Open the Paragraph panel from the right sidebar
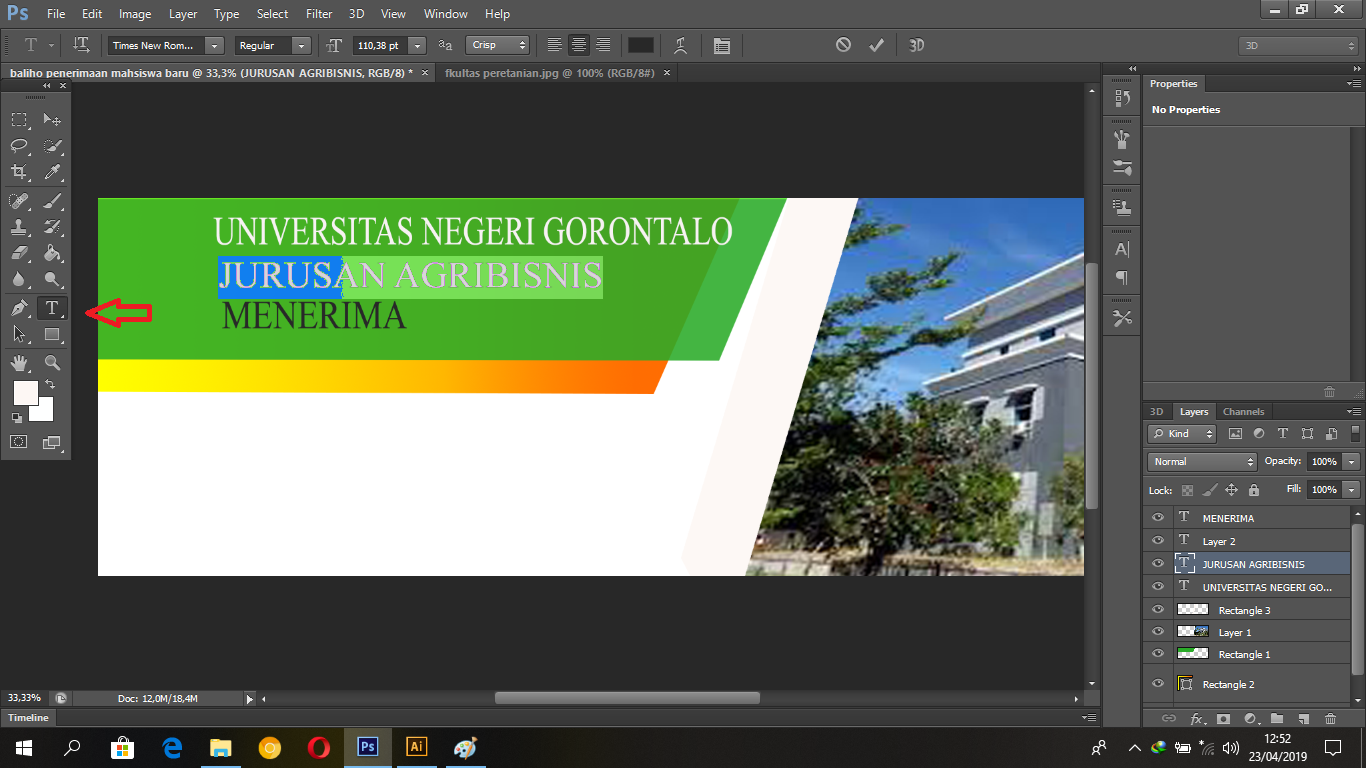Image resolution: width=1366 pixels, height=768 pixels. pos(1121,279)
